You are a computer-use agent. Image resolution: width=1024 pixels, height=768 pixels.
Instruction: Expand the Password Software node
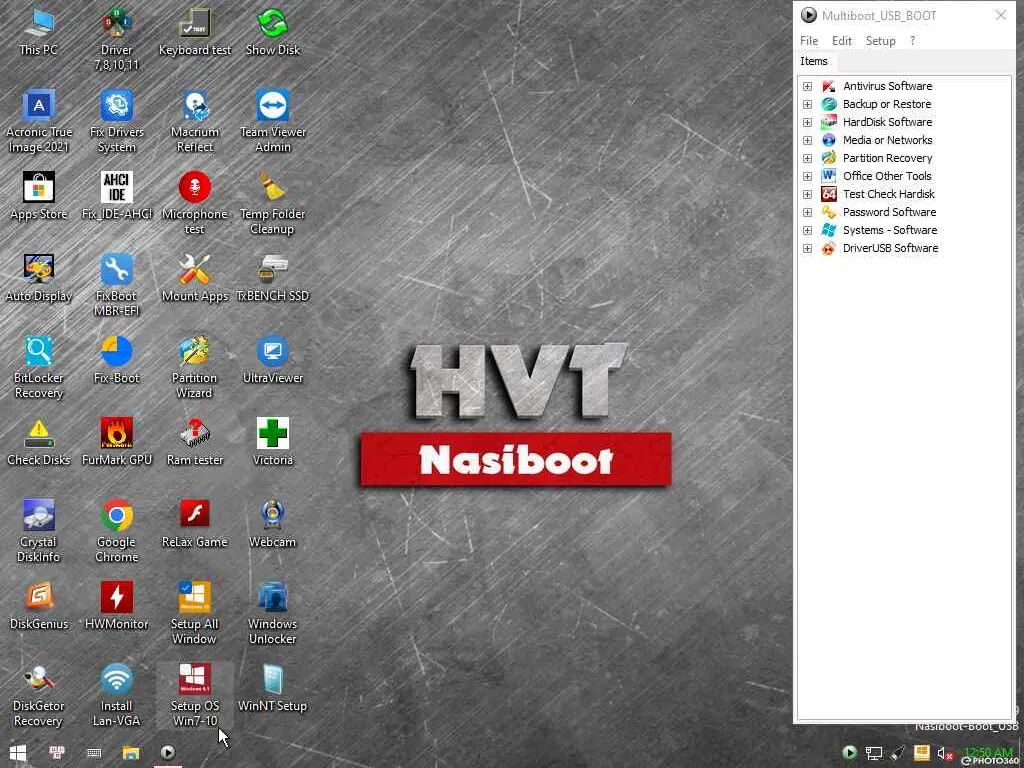[x=807, y=212]
